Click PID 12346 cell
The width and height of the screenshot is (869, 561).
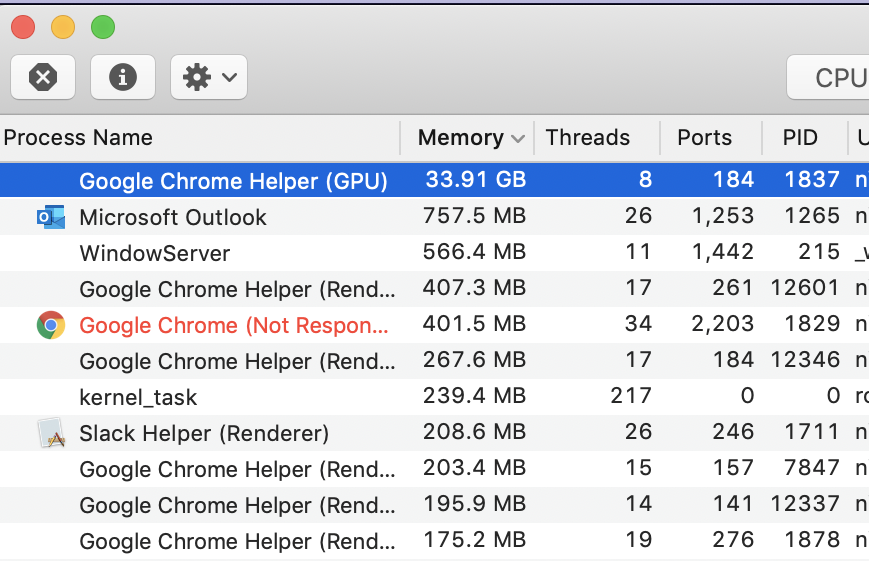click(x=805, y=360)
